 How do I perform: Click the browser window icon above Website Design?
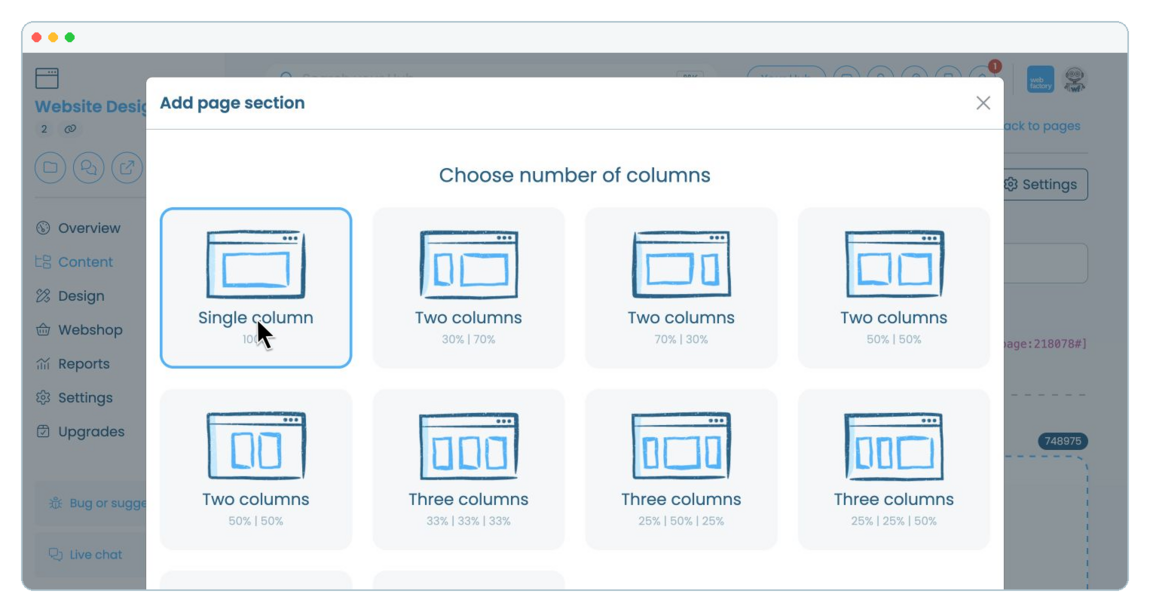(x=47, y=78)
